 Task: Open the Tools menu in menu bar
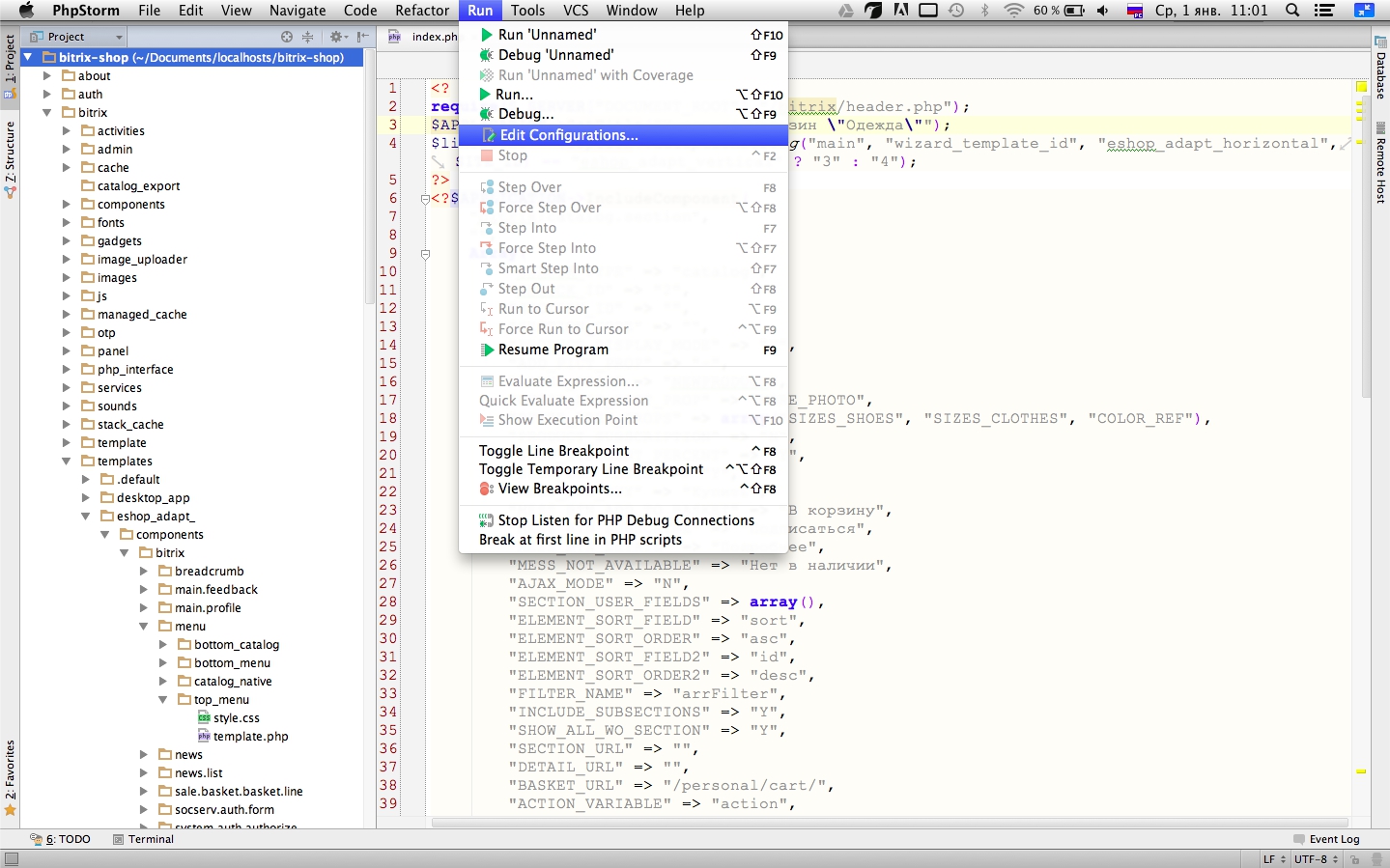[x=527, y=11]
